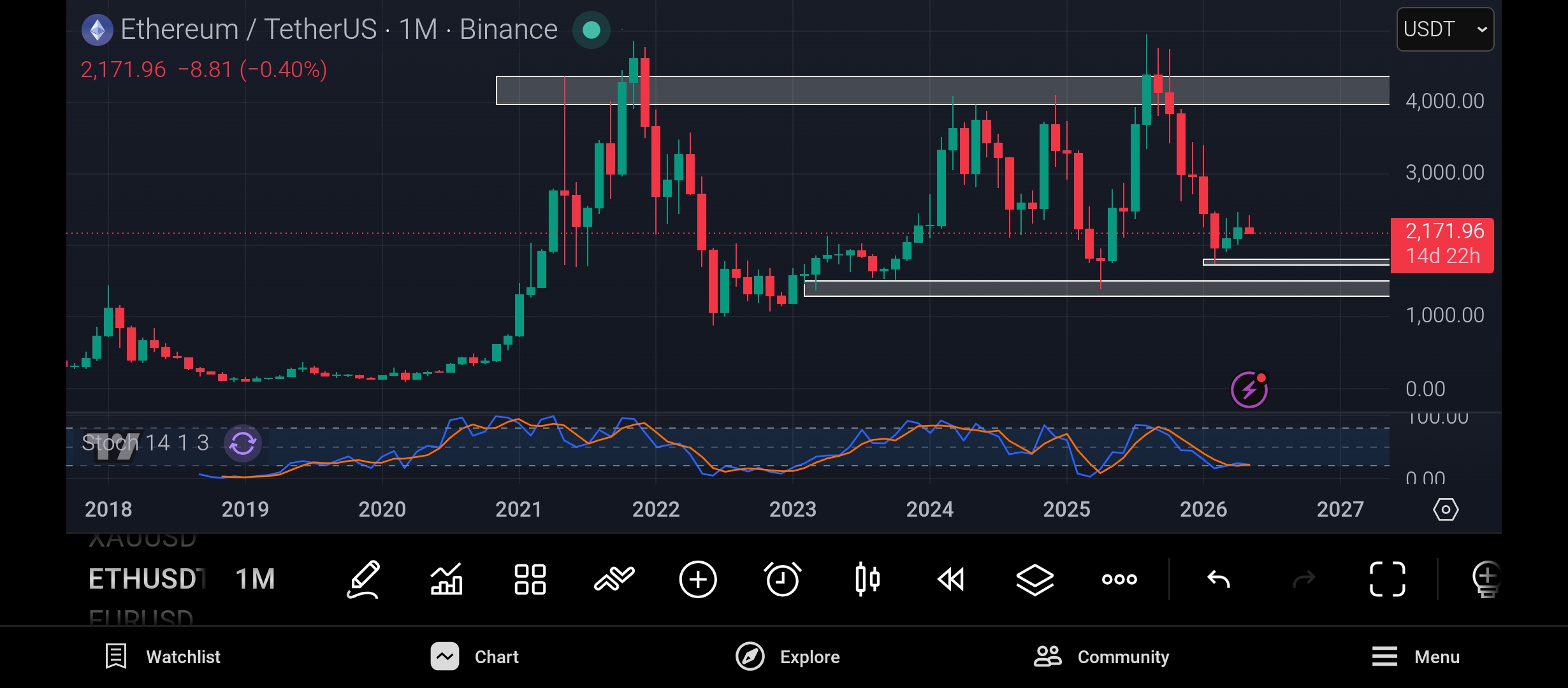Open the drawing tools pencil icon
The image size is (1568, 688).
pyautogui.click(x=364, y=580)
